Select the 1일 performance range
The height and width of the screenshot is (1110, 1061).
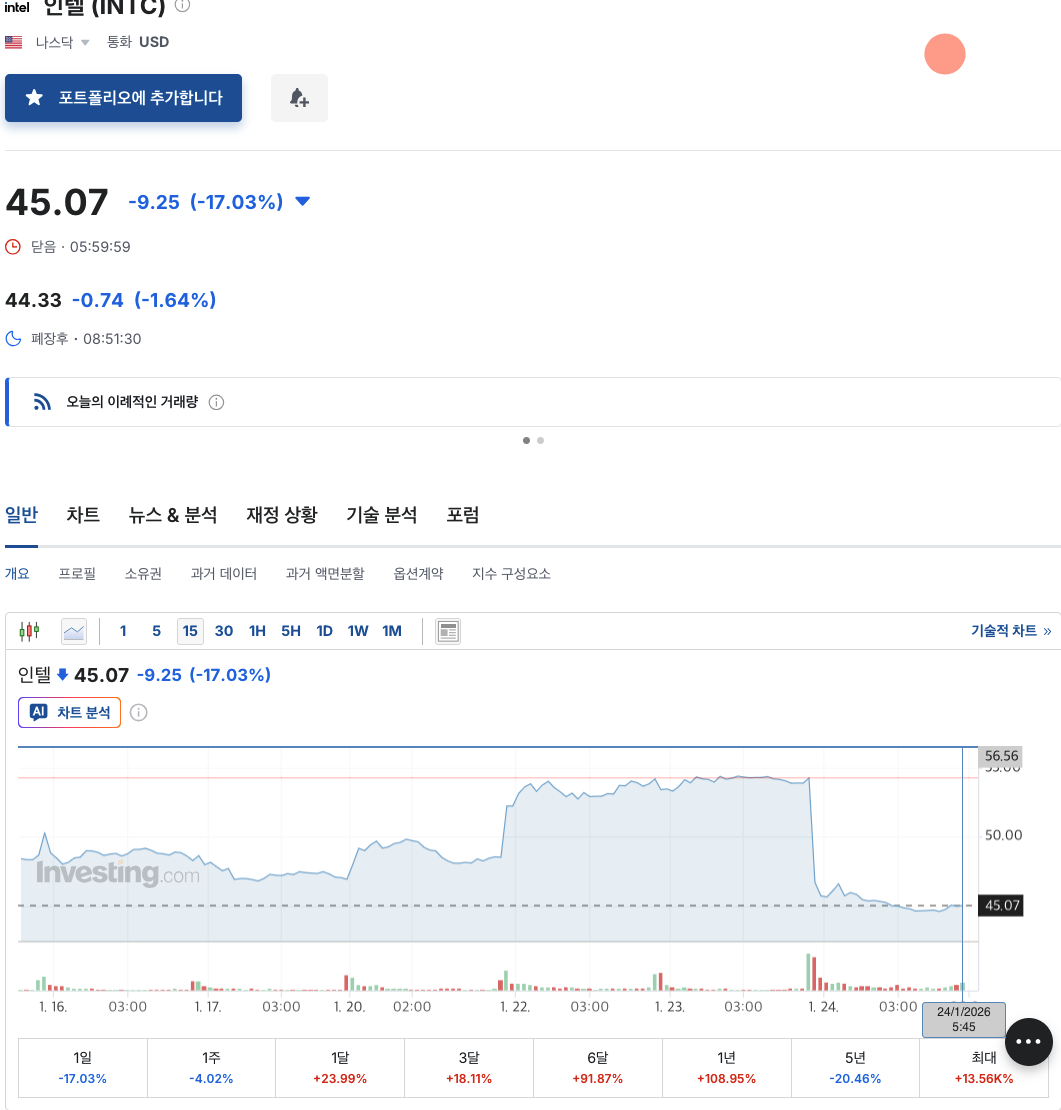(x=83, y=1068)
